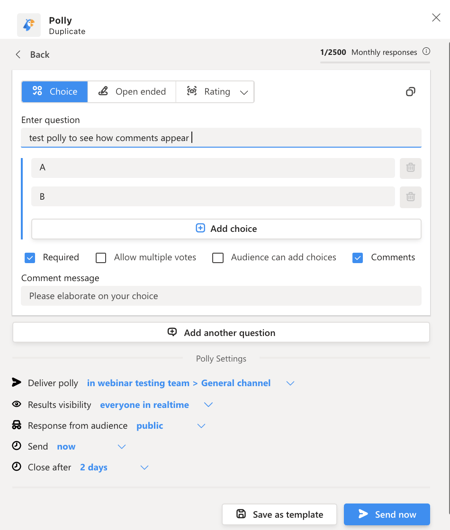Open the Response from audience dropdown
This screenshot has width=450, height=530.
[201, 426]
